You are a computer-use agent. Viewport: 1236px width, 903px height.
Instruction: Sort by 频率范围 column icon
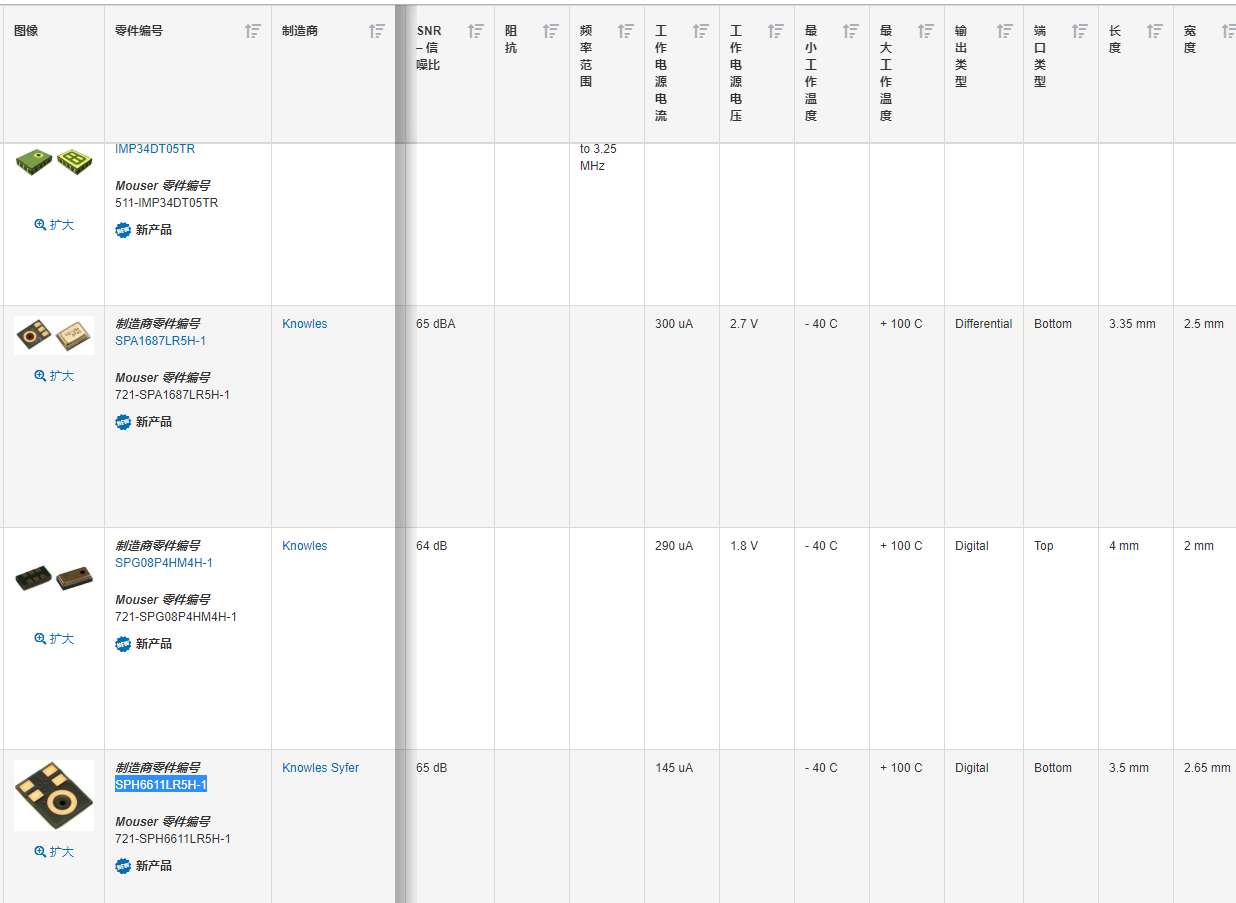point(626,31)
